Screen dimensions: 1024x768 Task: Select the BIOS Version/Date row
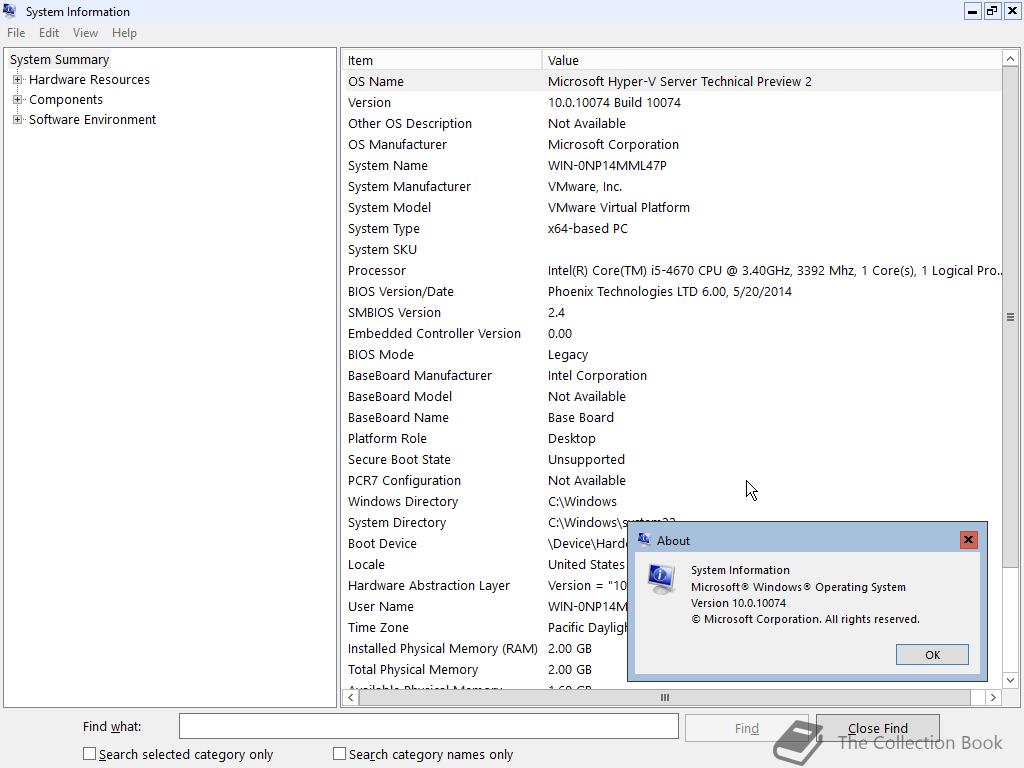[x=671, y=291]
